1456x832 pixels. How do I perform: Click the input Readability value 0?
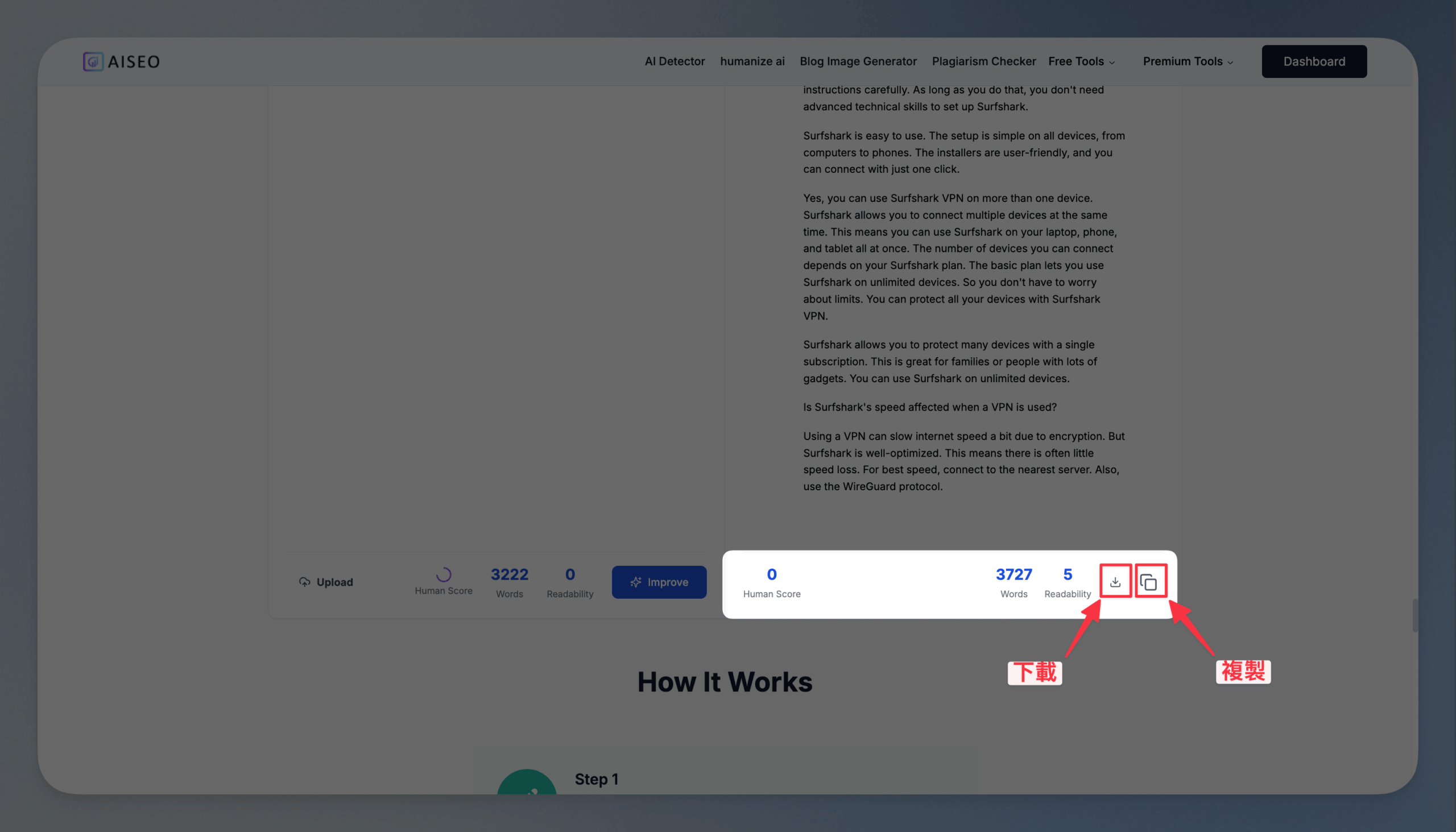click(570, 574)
